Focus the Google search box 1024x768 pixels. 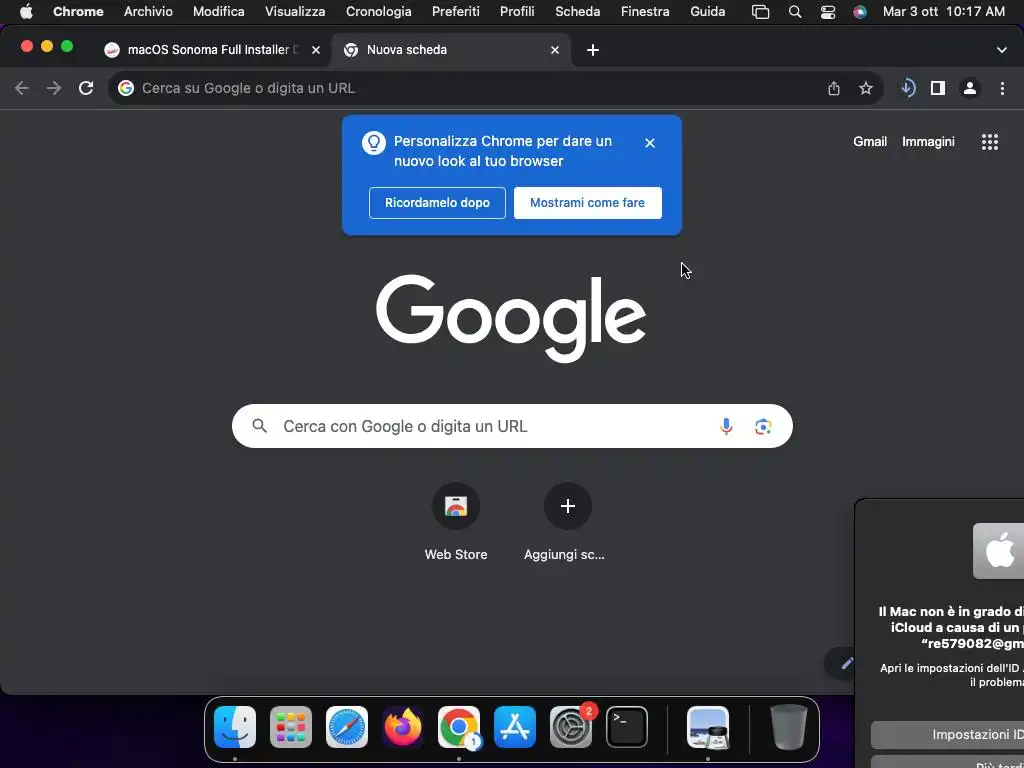pyautogui.click(x=512, y=426)
